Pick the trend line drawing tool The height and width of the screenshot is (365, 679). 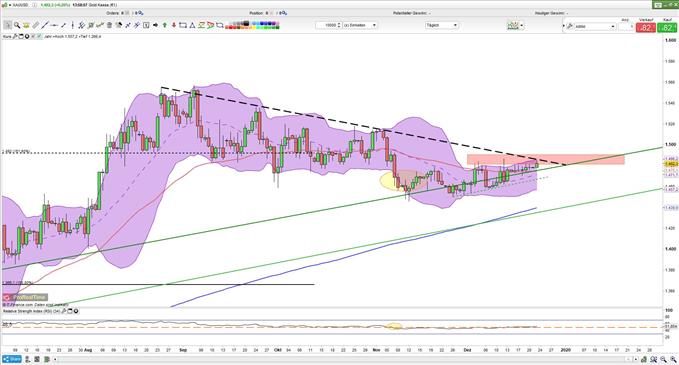(x=44, y=25)
